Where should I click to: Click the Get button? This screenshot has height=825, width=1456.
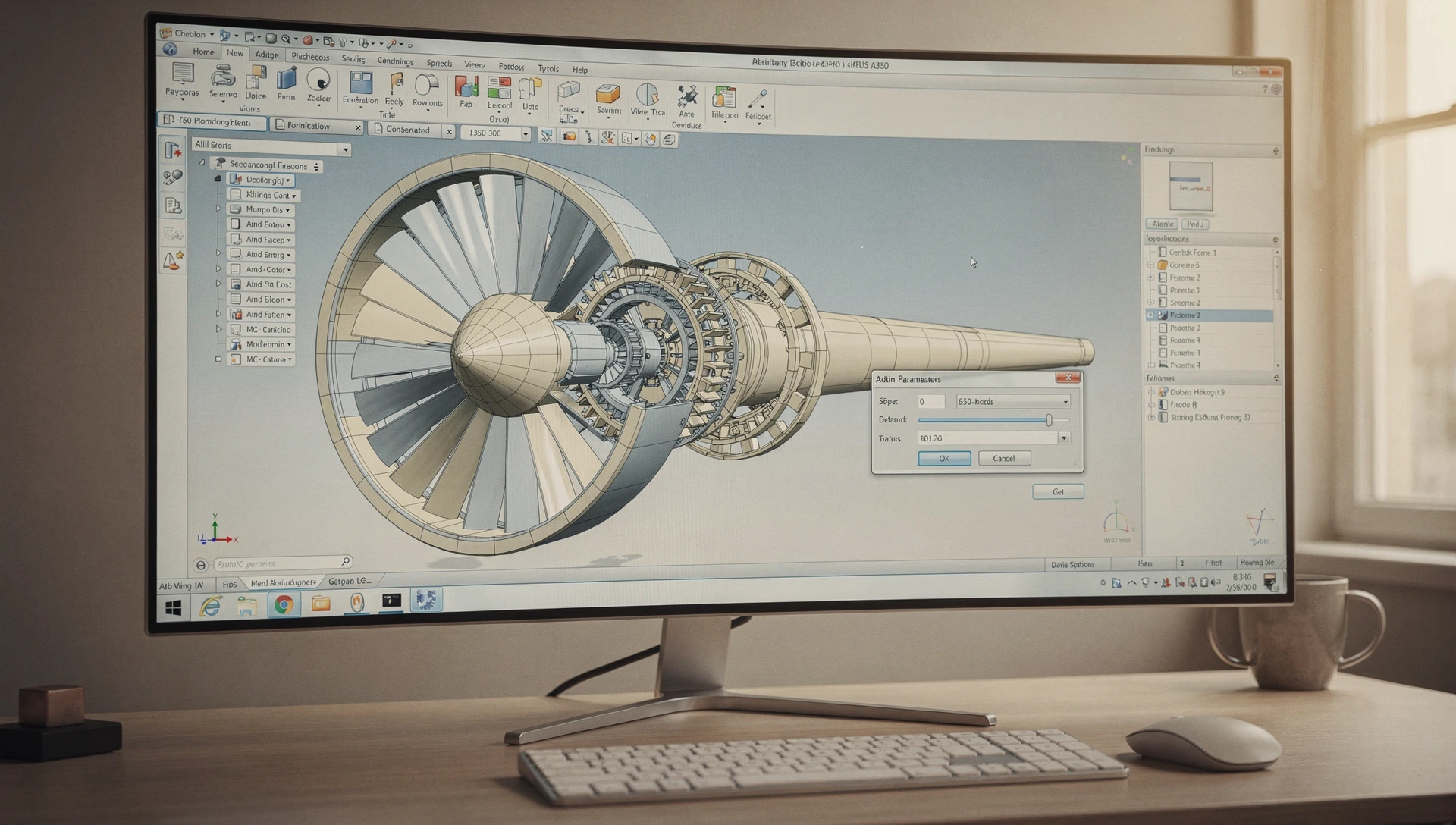(x=1057, y=492)
